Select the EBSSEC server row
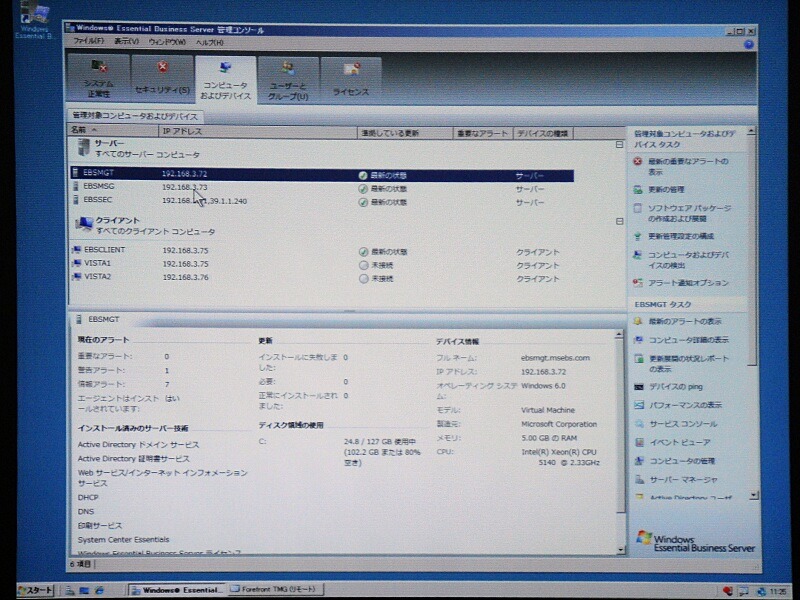The width and height of the screenshot is (800, 600). click(x=322, y=201)
